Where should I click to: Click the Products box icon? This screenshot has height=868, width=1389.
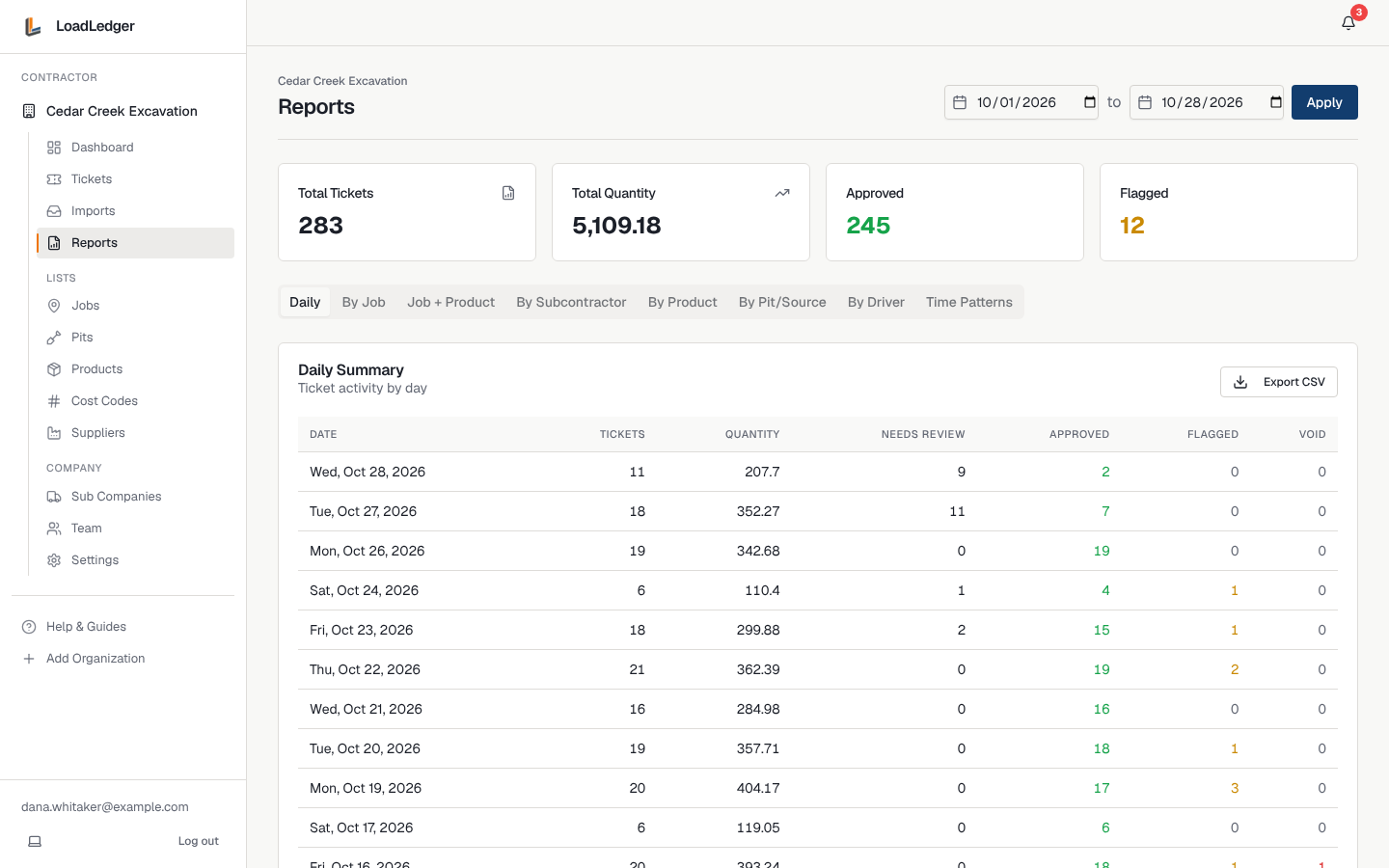click(54, 369)
